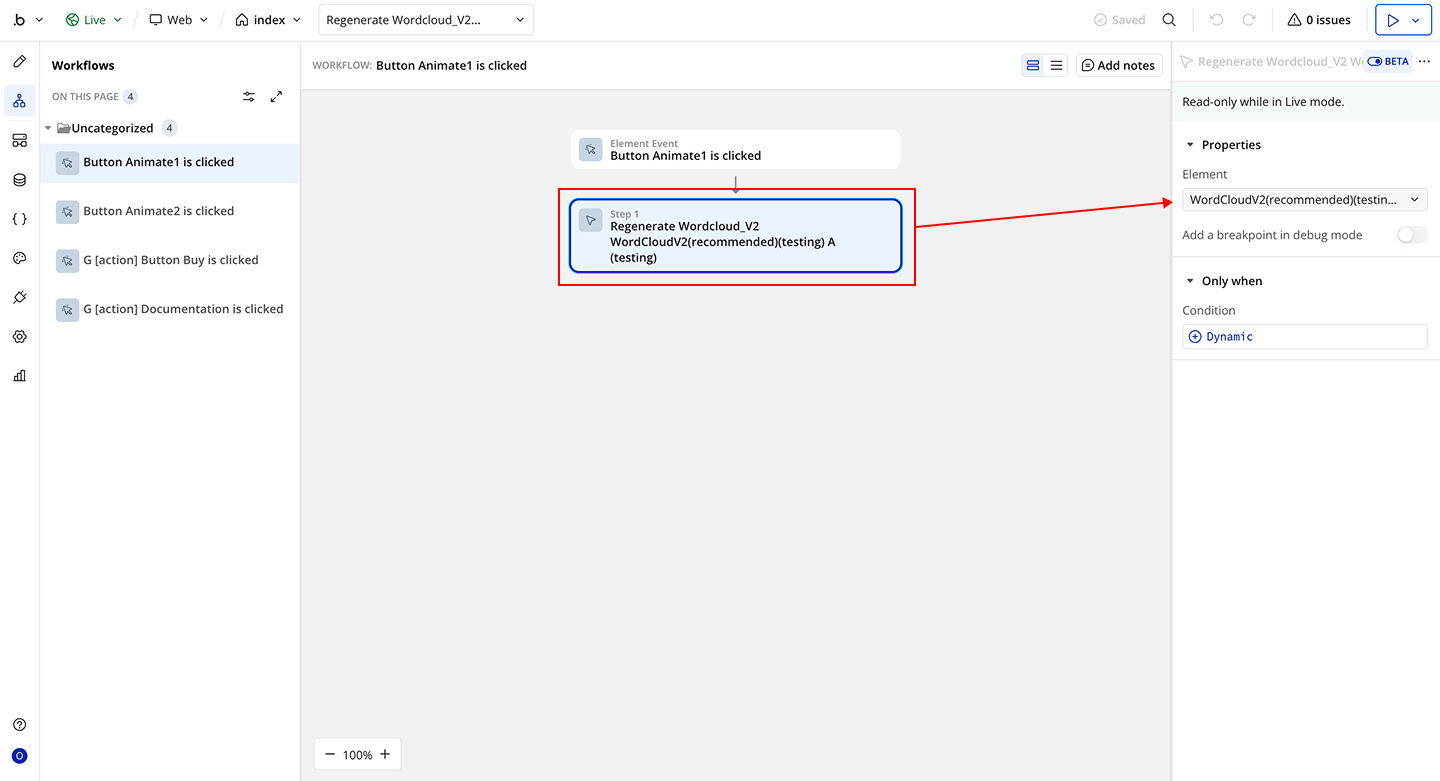
Task: Open the search magnifier in the top bar
Action: (1169, 20)
